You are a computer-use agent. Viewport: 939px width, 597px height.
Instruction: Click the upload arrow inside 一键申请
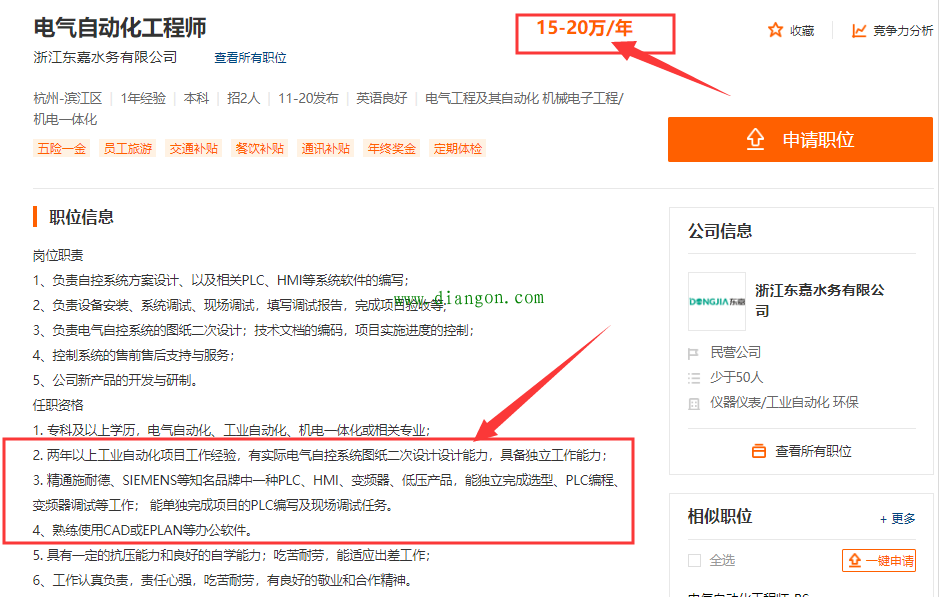click(854, 561)
